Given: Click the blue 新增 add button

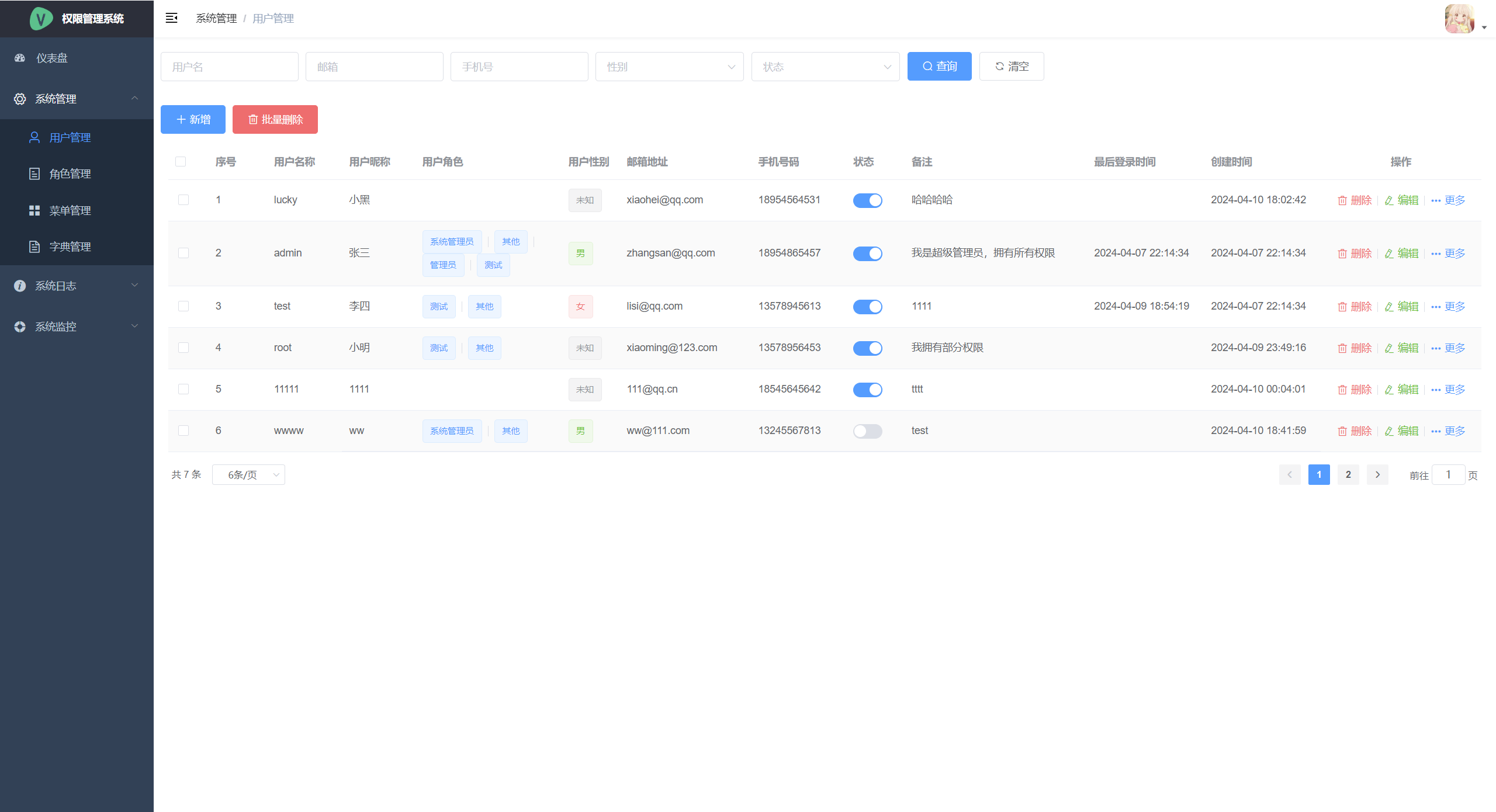Looking at the screenshot, I should pos(193,119).
